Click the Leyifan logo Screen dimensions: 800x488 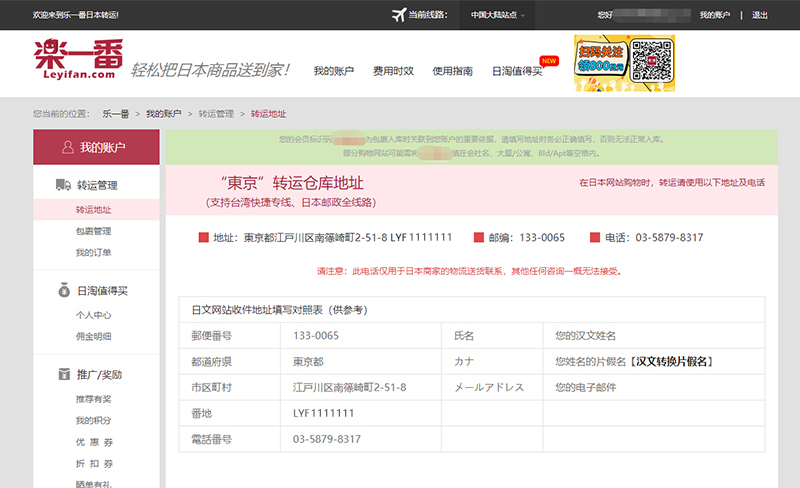click(75, 60)
